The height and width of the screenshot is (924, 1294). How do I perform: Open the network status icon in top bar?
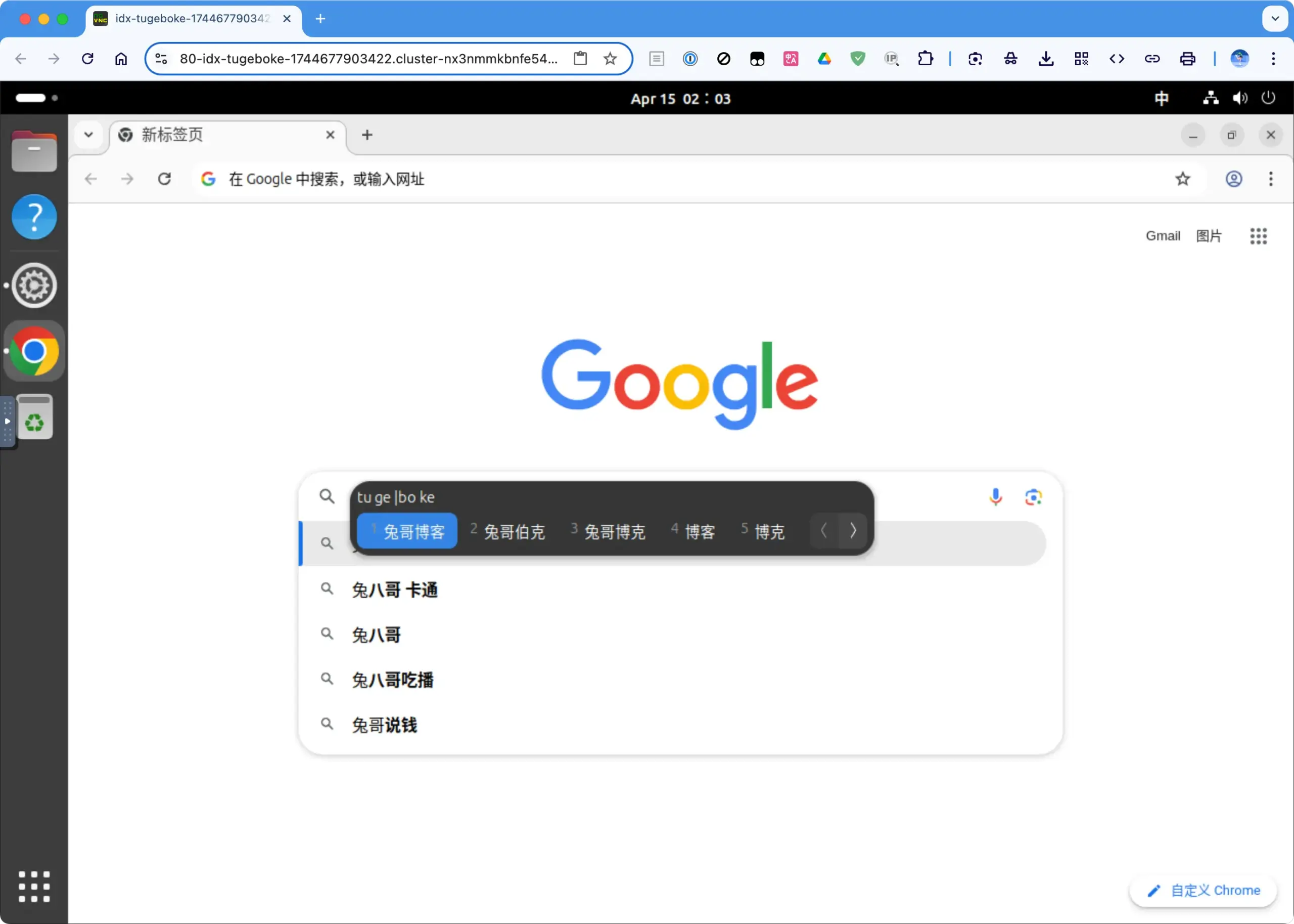coord(1211,98)
